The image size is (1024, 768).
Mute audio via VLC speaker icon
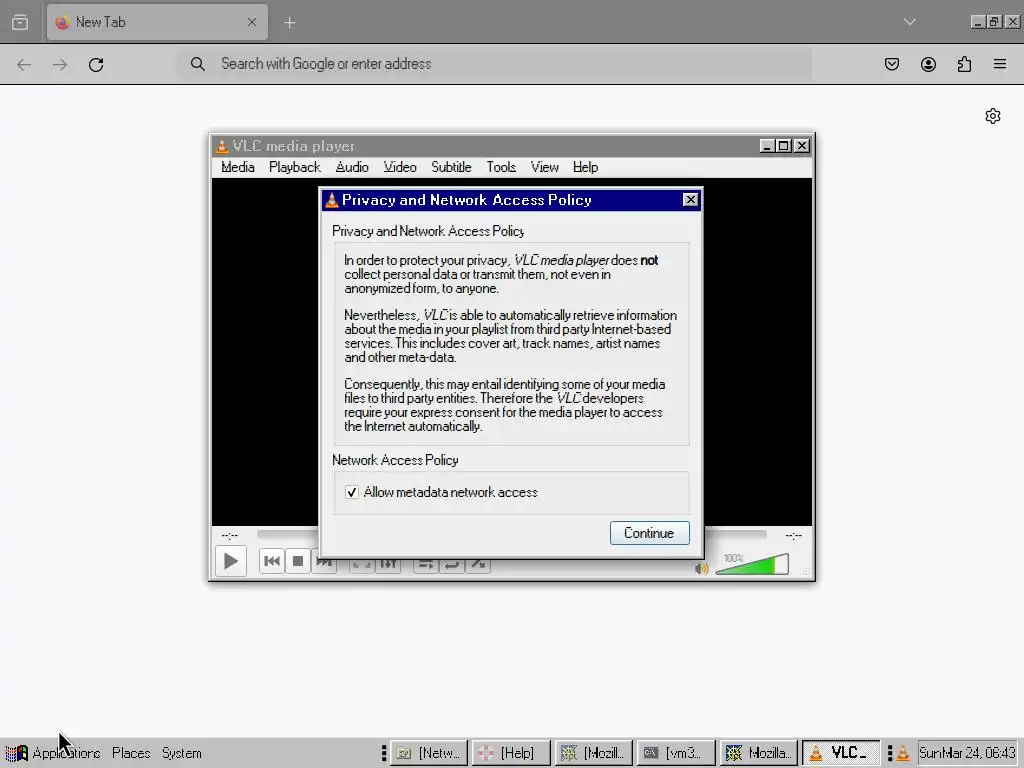pos(701,569)
